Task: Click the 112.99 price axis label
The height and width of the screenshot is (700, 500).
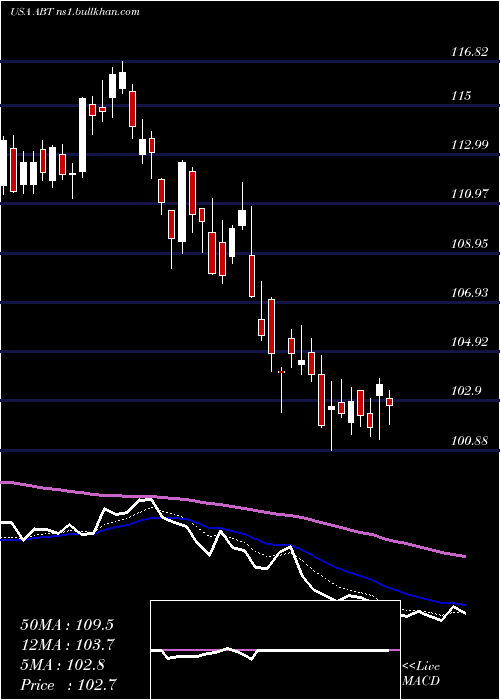Action: tap(469, 145)
